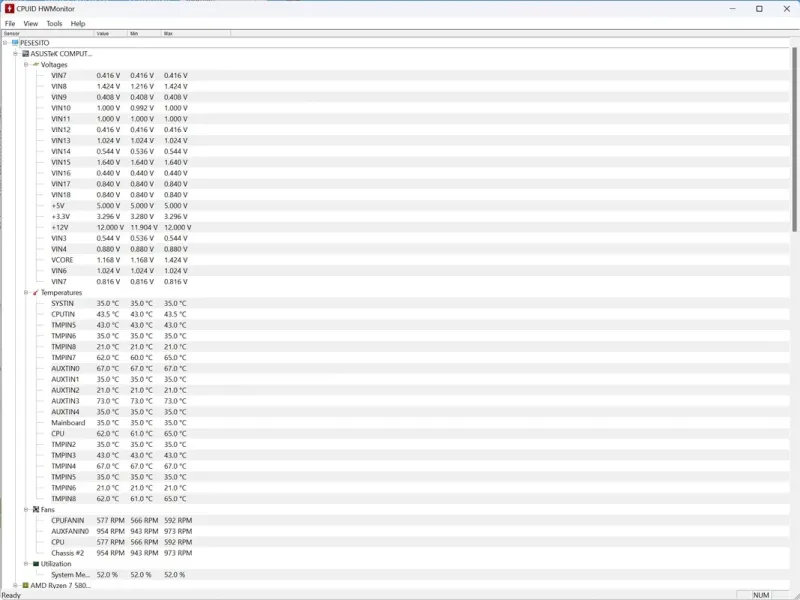The height and width of the screenshot is (600, 800).
Task: Open the File menu
Action: point(10,23)
